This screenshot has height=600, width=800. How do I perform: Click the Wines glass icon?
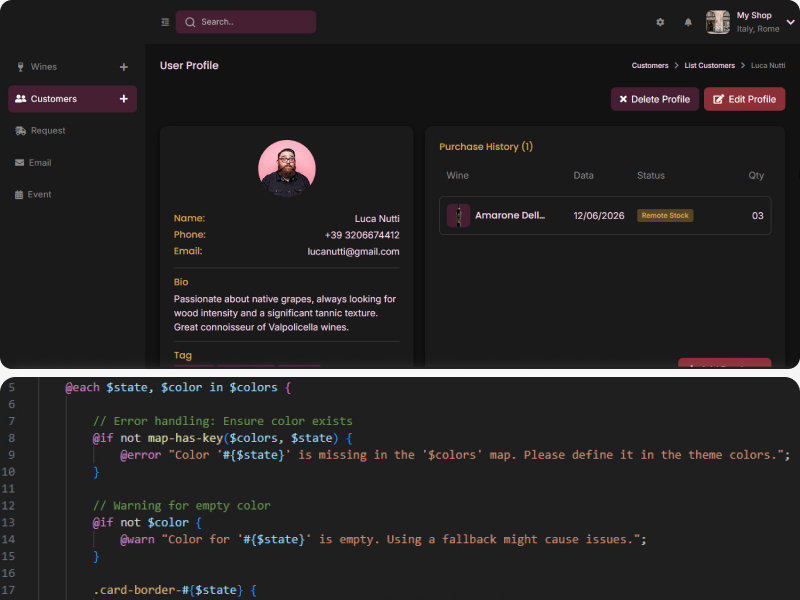pyautogui.click(x=20, y=67)
